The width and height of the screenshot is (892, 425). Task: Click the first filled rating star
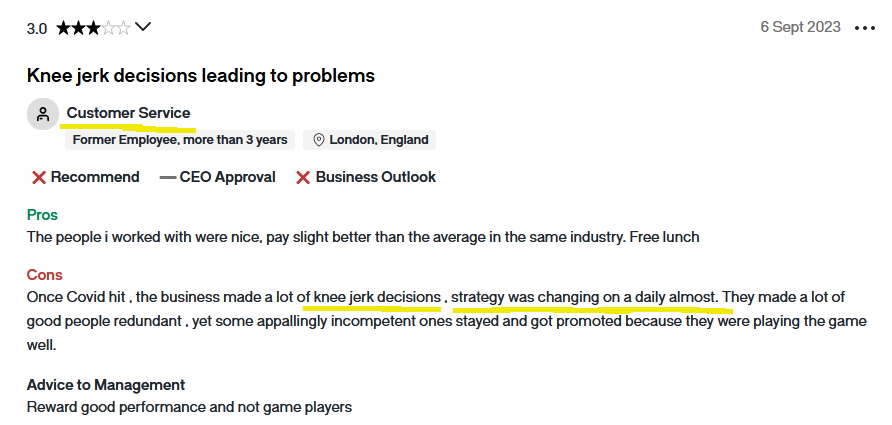pyautogui.click(x=64, y=28)
